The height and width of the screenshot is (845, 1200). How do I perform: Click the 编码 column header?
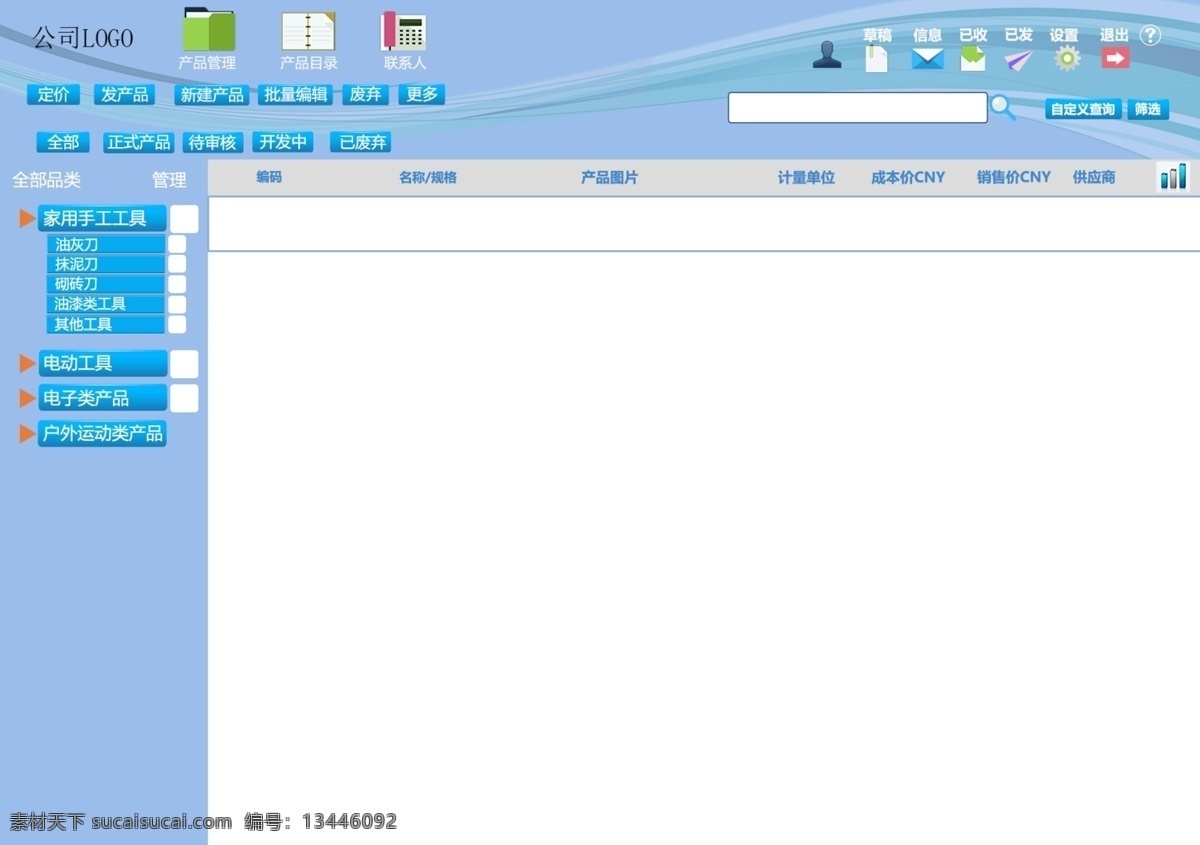(x=269, y=177)
